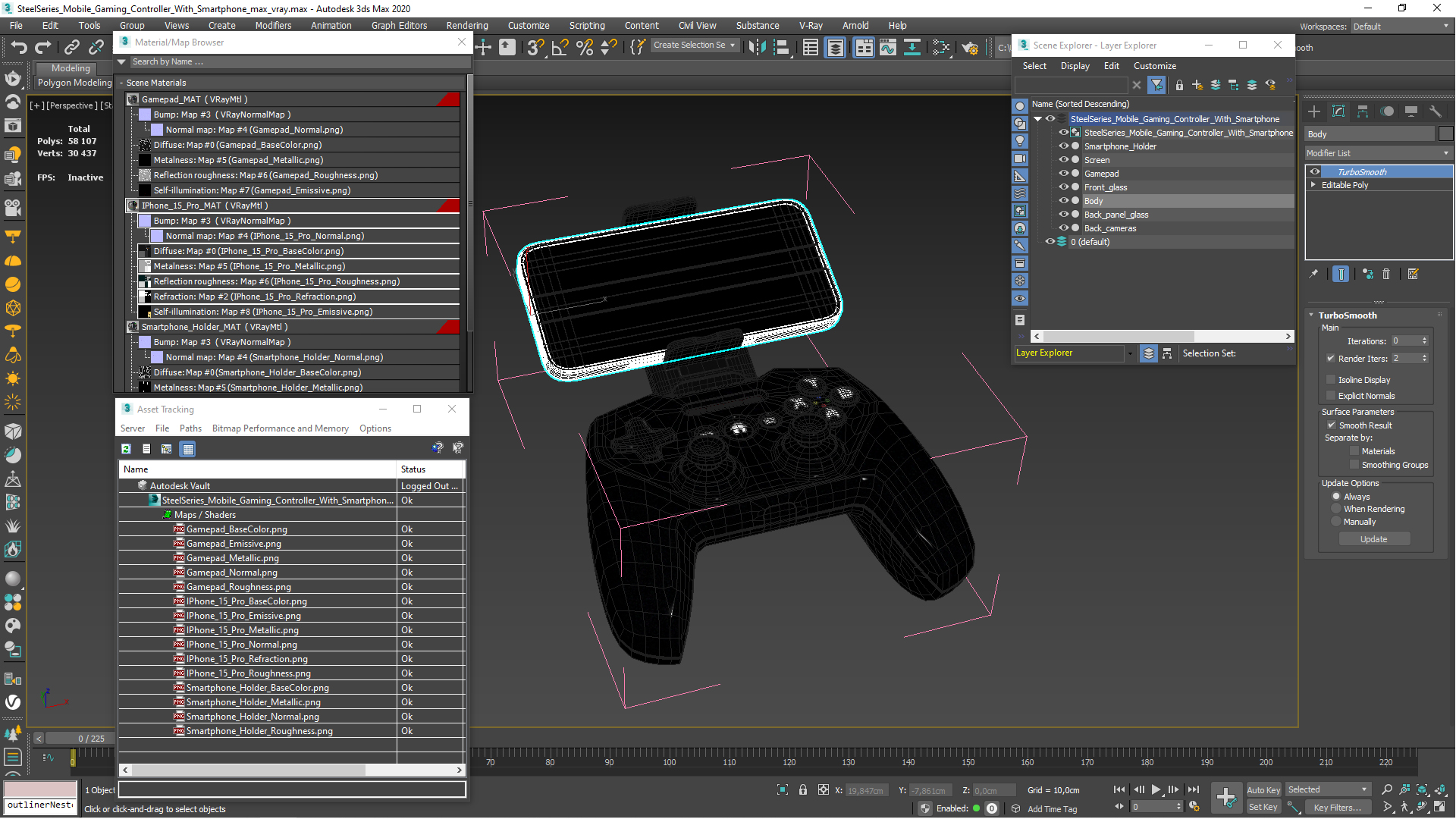Open the Align tool icon
Viewport: 1456px width, 819px height.
pyautogui.click(x=781, y=48)
